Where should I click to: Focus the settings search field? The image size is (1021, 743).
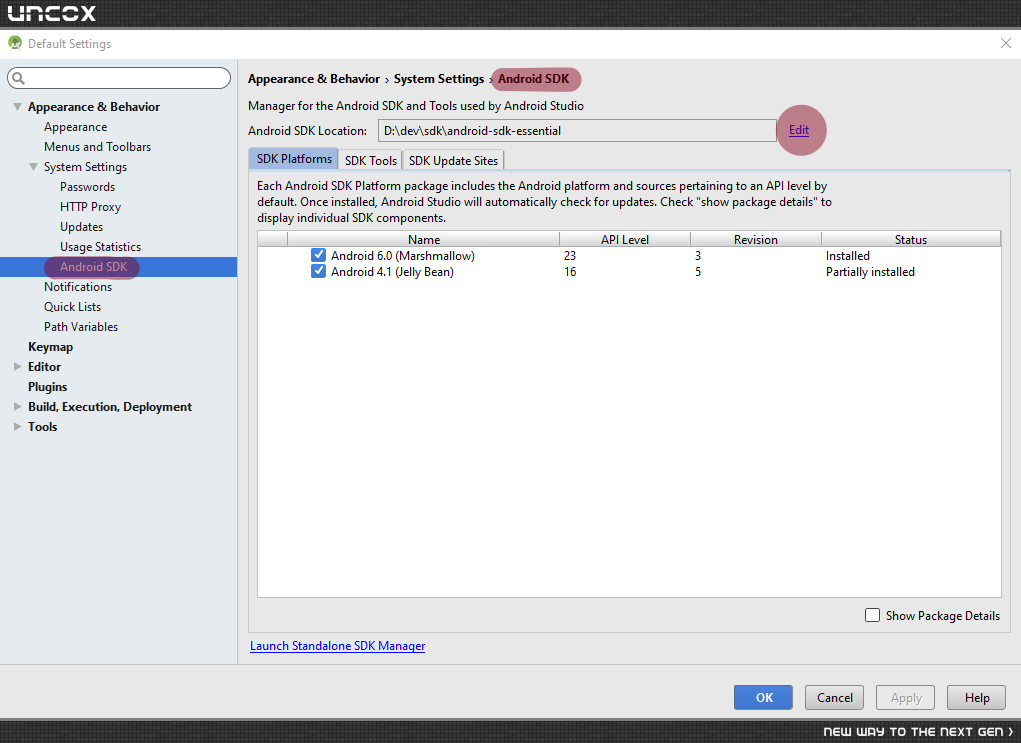tap(119, 78)
